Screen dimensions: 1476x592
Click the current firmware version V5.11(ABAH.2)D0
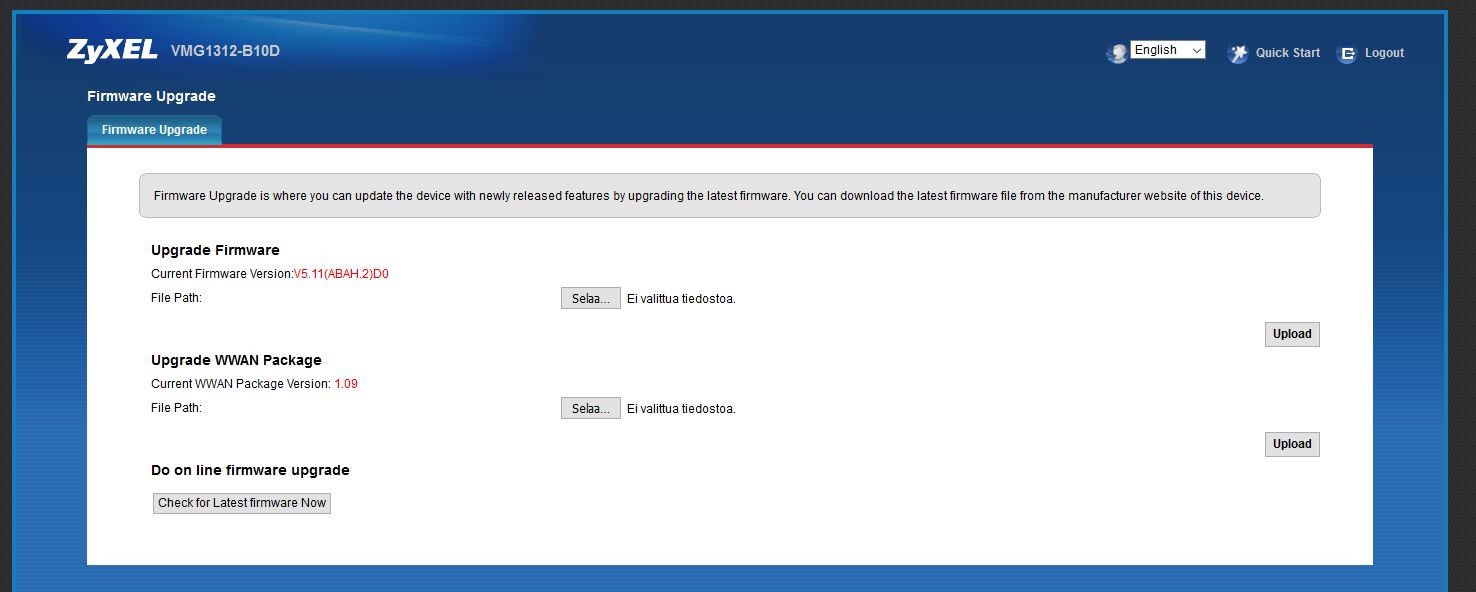click(340, 274)
